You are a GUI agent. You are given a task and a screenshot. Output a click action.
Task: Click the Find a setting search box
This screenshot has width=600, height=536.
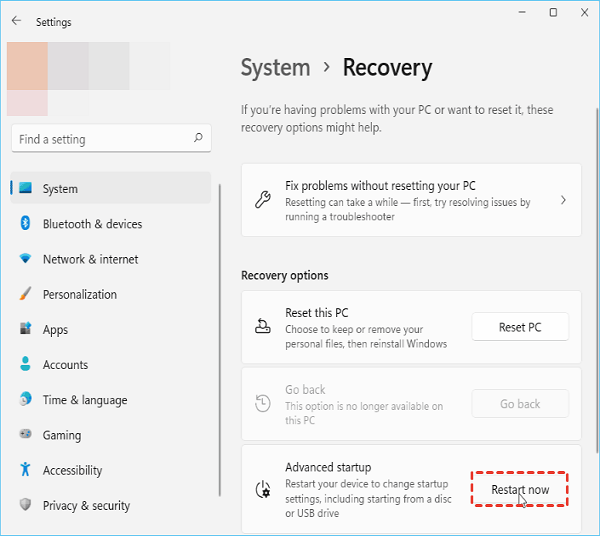(x=111, y=138)
